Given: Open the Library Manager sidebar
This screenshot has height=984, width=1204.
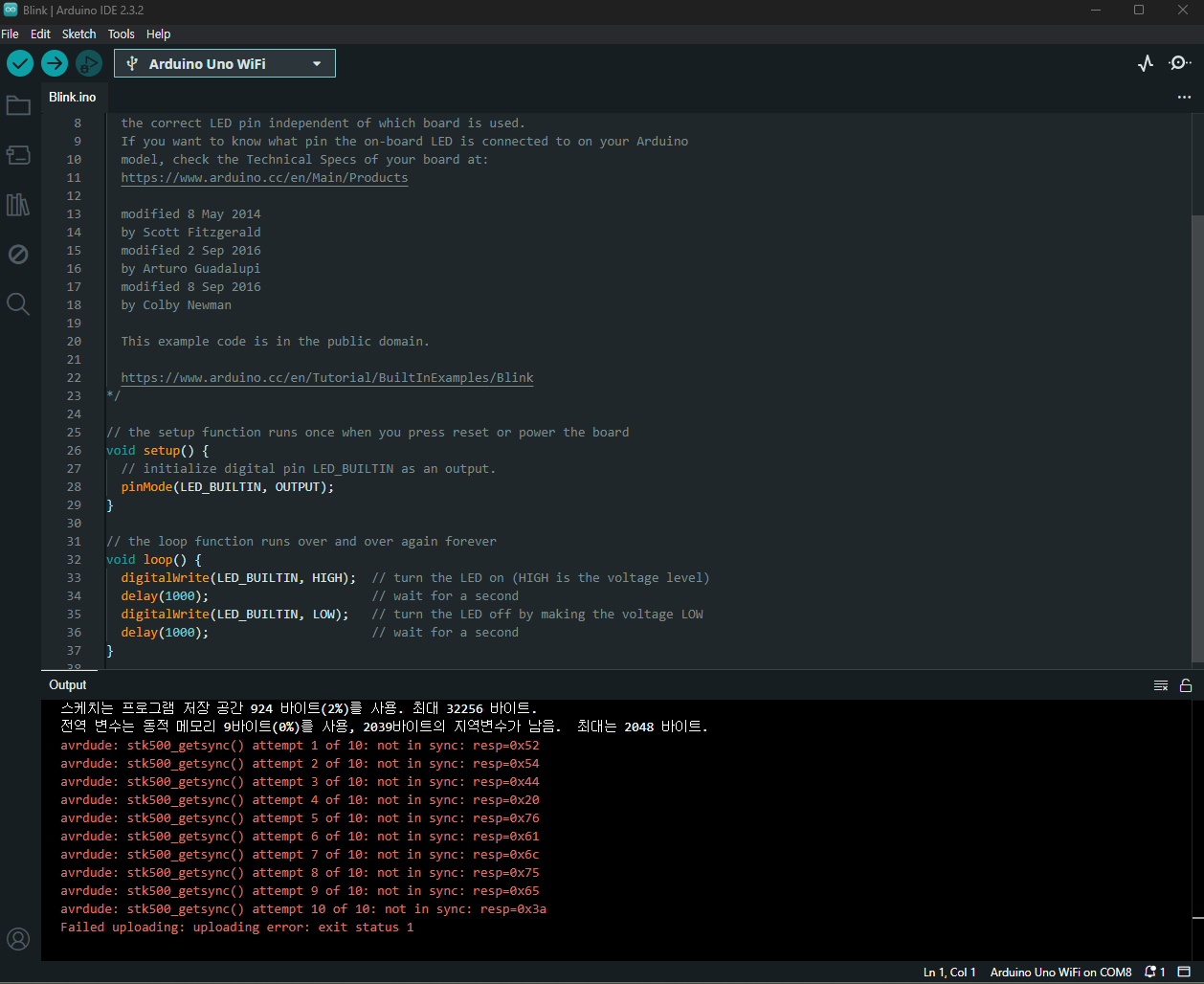Looking at the screenshot, I should pos(18,205).
